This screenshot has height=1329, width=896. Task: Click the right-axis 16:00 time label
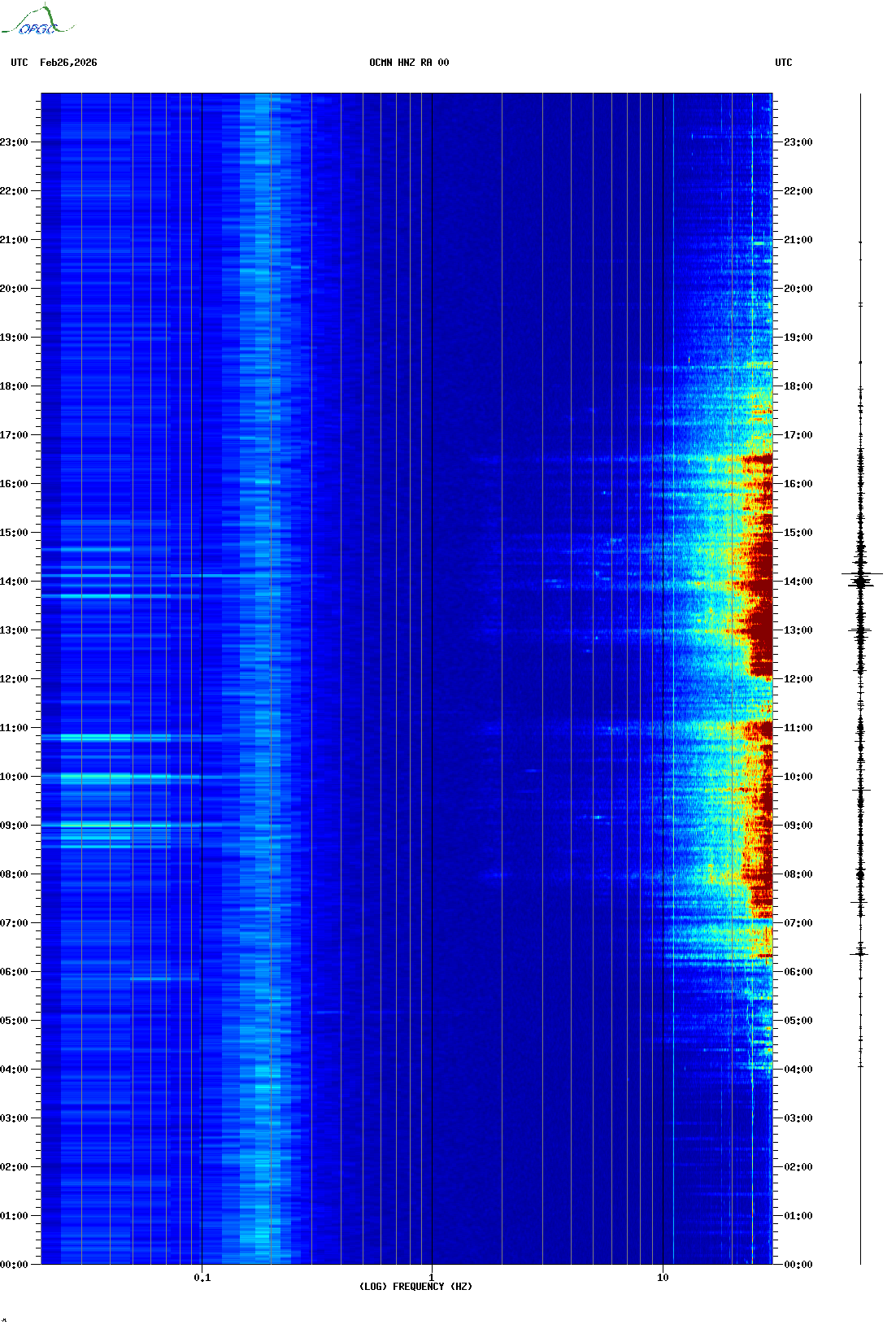pos(798,484)
